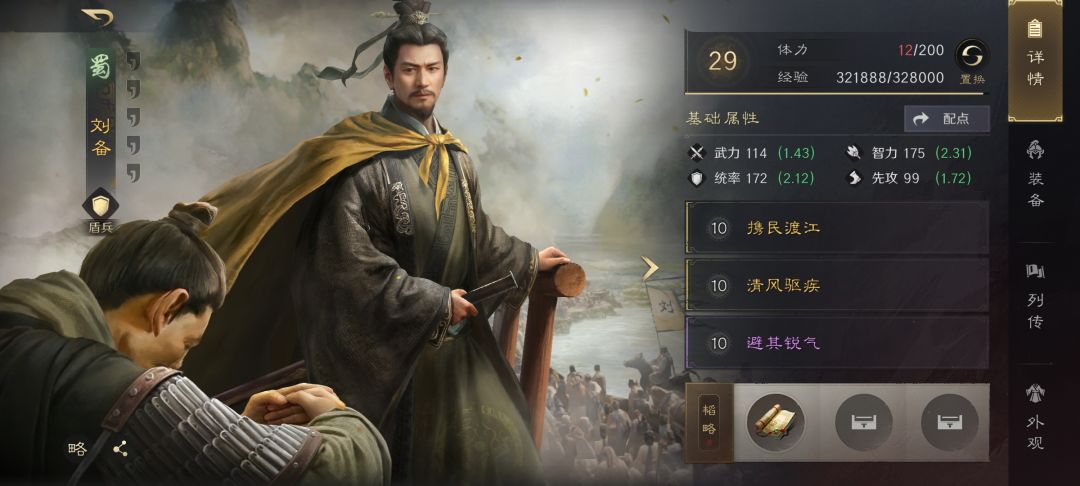Viewport: 1080px width, 486px height.
Task: Open the share icon
Action: click(x=121, y=449)
